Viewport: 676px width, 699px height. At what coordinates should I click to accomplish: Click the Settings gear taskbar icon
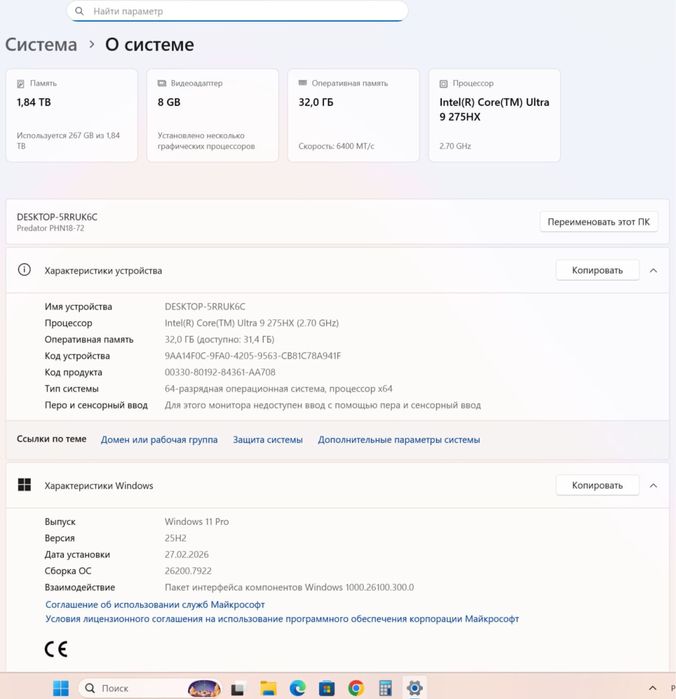(415, 688)
